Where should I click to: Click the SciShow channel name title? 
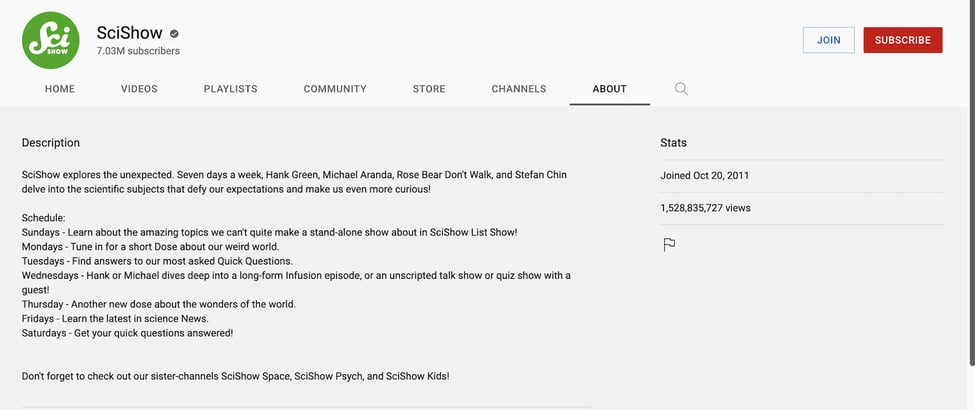(129, 32)
